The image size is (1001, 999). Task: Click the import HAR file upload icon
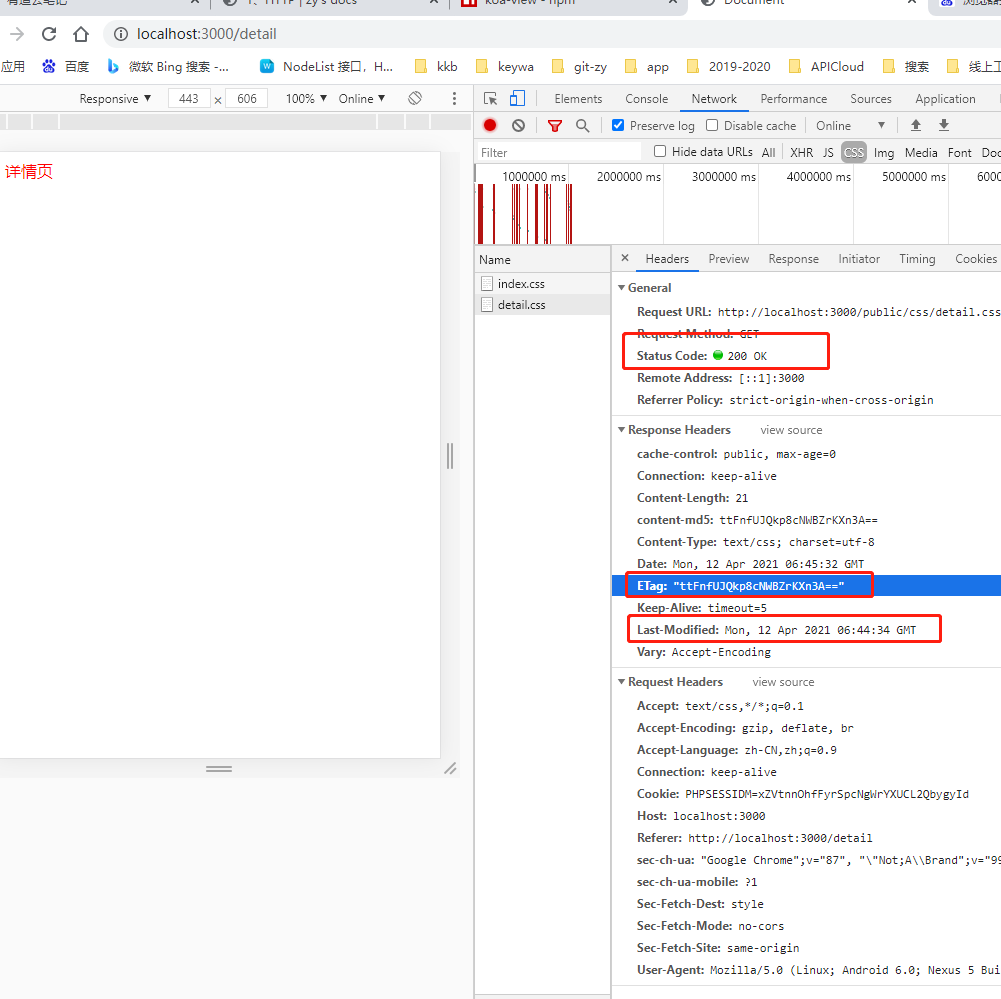(x=915, y=125)
